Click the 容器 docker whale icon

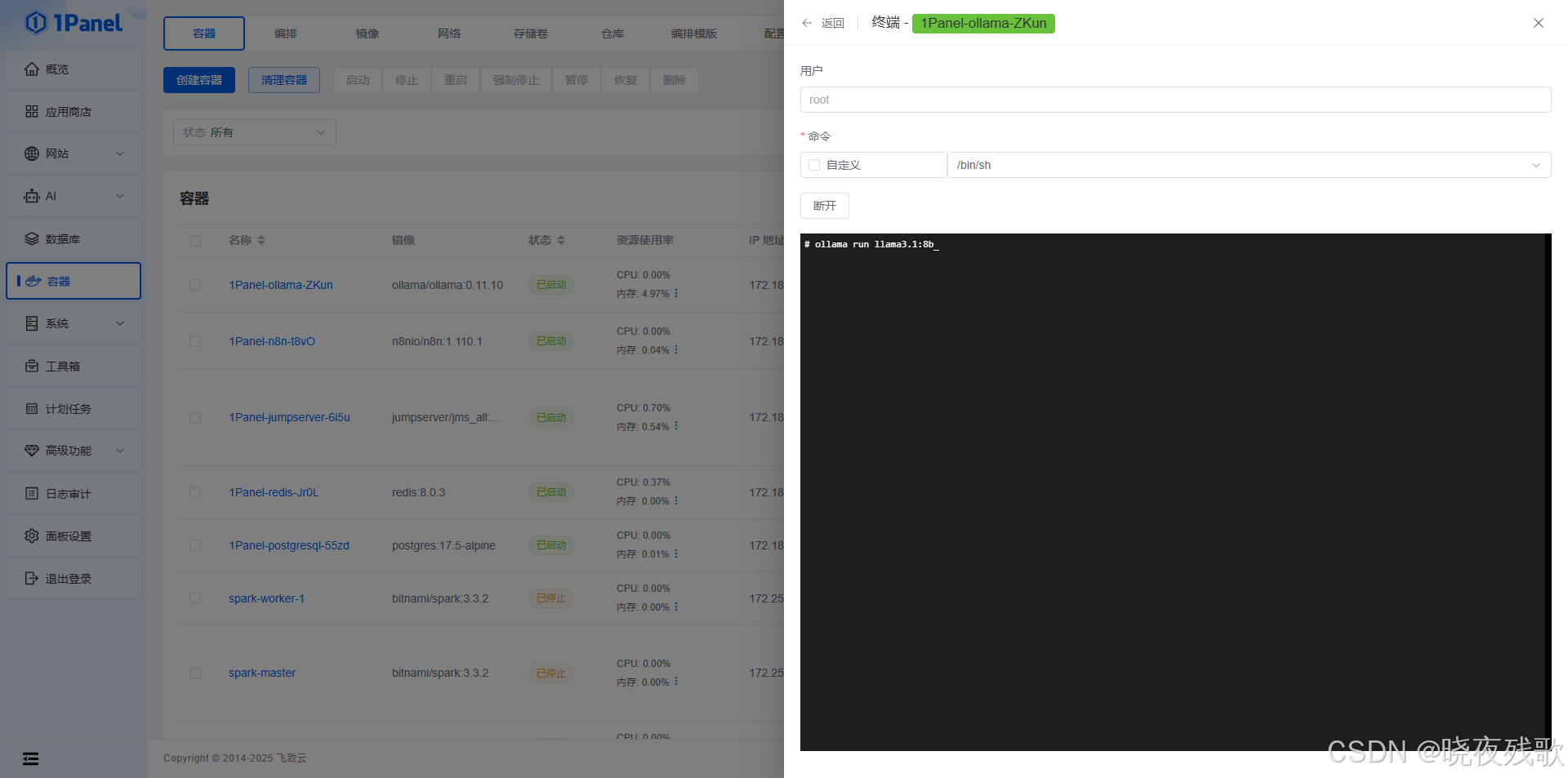tap(33, 281)
